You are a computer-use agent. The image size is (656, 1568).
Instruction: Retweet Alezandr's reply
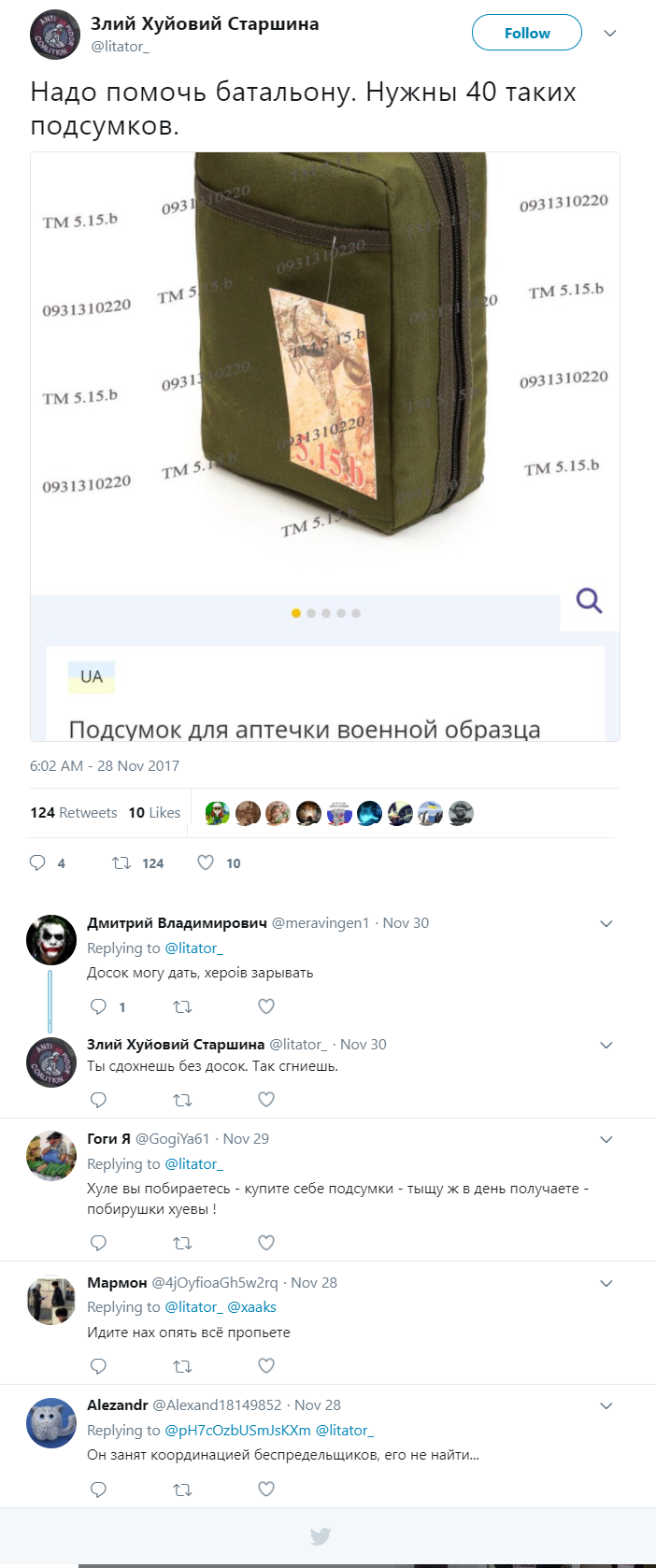(x=183, y=1490)
